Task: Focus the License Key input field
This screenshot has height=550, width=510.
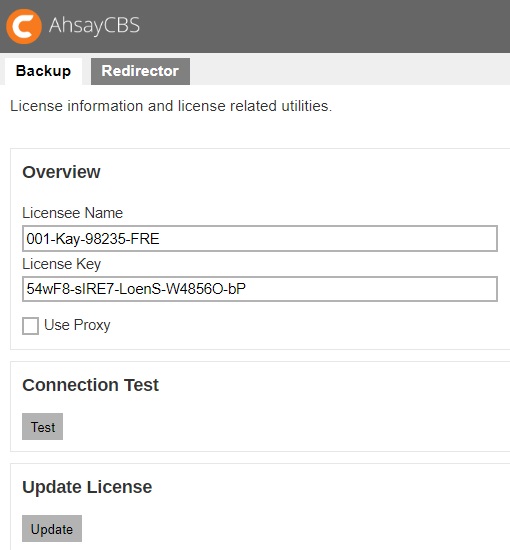Action: [260, 289]
